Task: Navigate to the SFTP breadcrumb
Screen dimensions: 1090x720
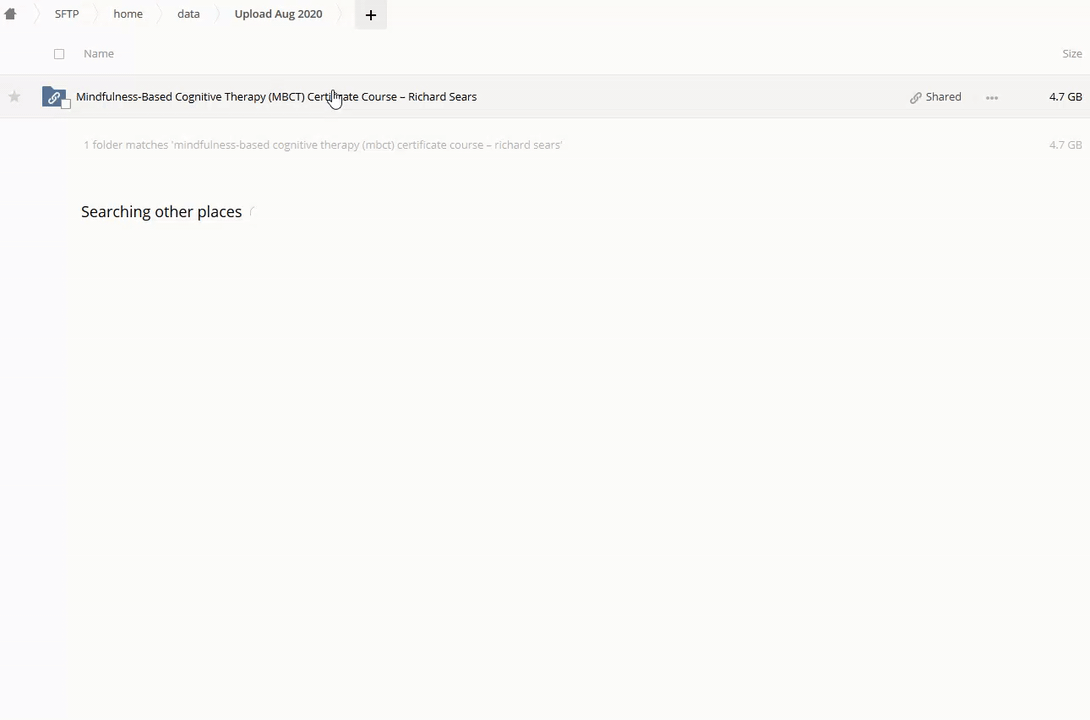Action: point(66,14)
